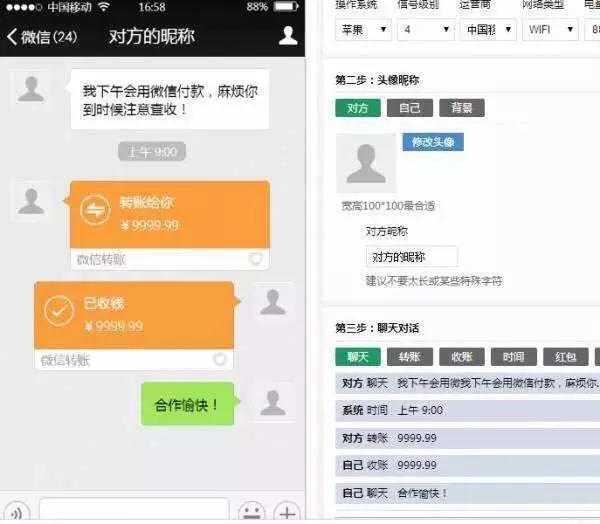
Task: Tap the chat message text input box
Action: point(134,510)
